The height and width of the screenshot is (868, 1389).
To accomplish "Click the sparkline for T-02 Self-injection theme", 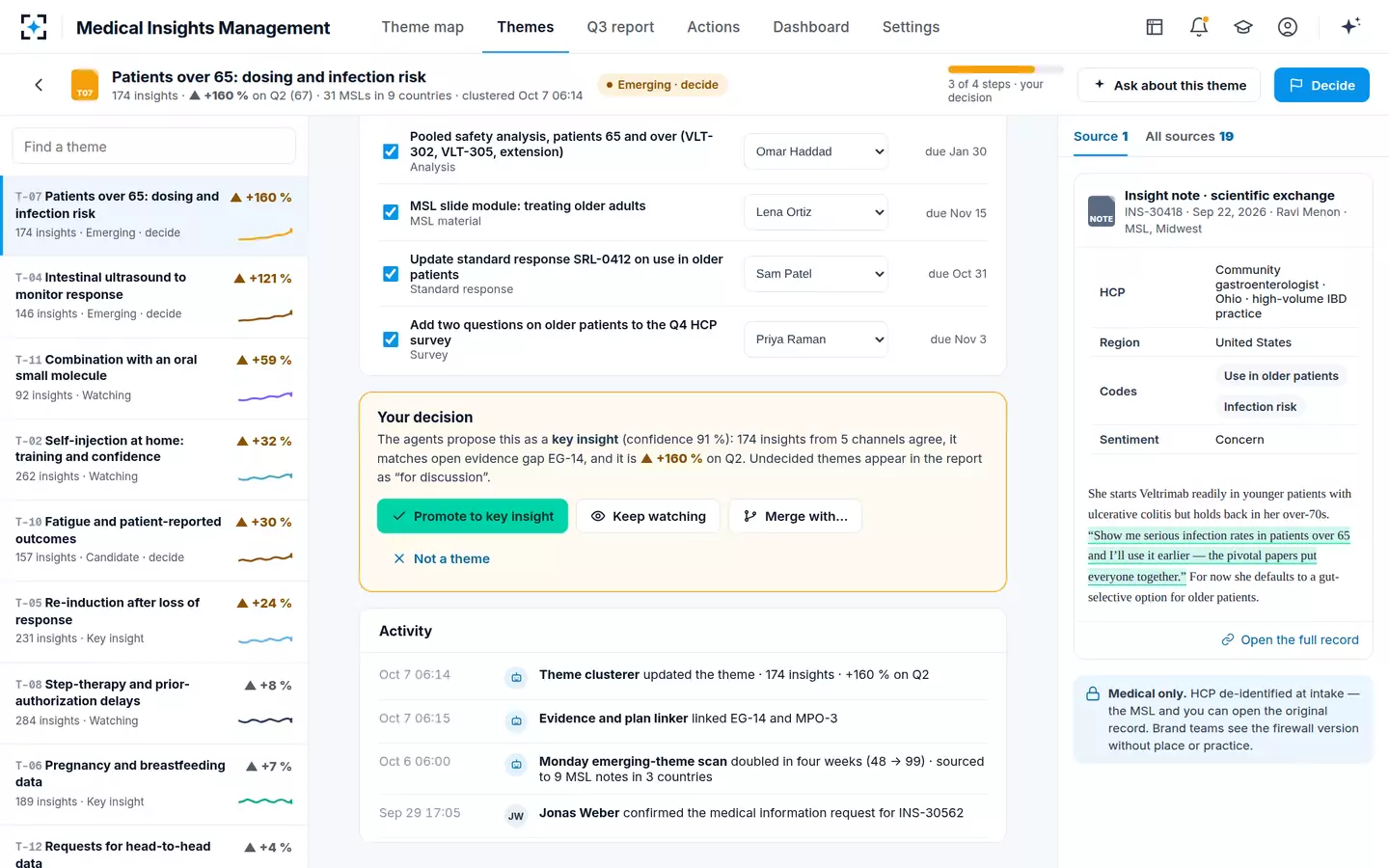I will (265, 476).
